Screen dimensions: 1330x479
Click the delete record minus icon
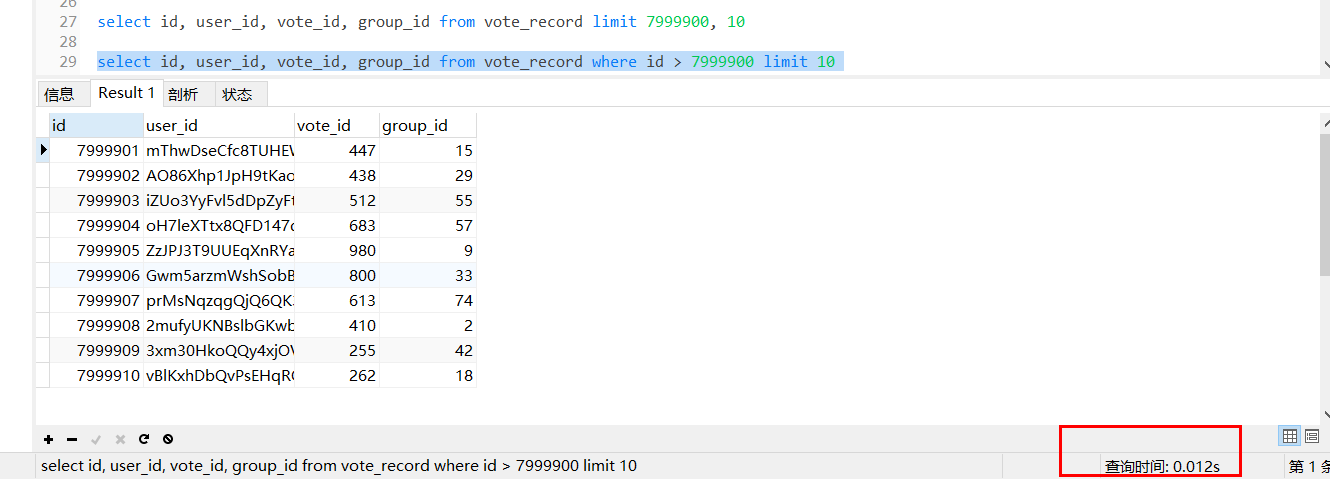pos(72,439)
